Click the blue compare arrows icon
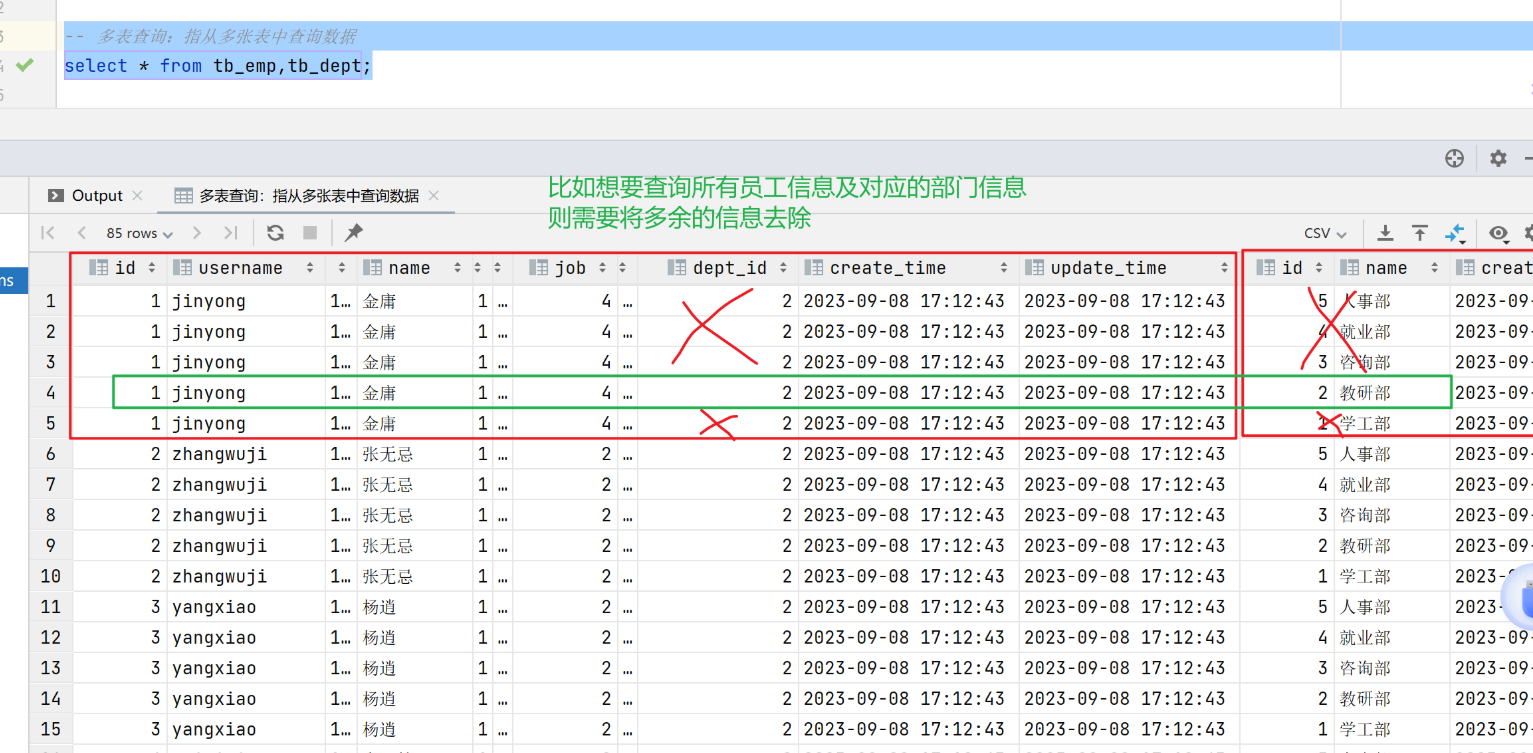Viewport: 1533px width, 753px height. pos(1454,233)
